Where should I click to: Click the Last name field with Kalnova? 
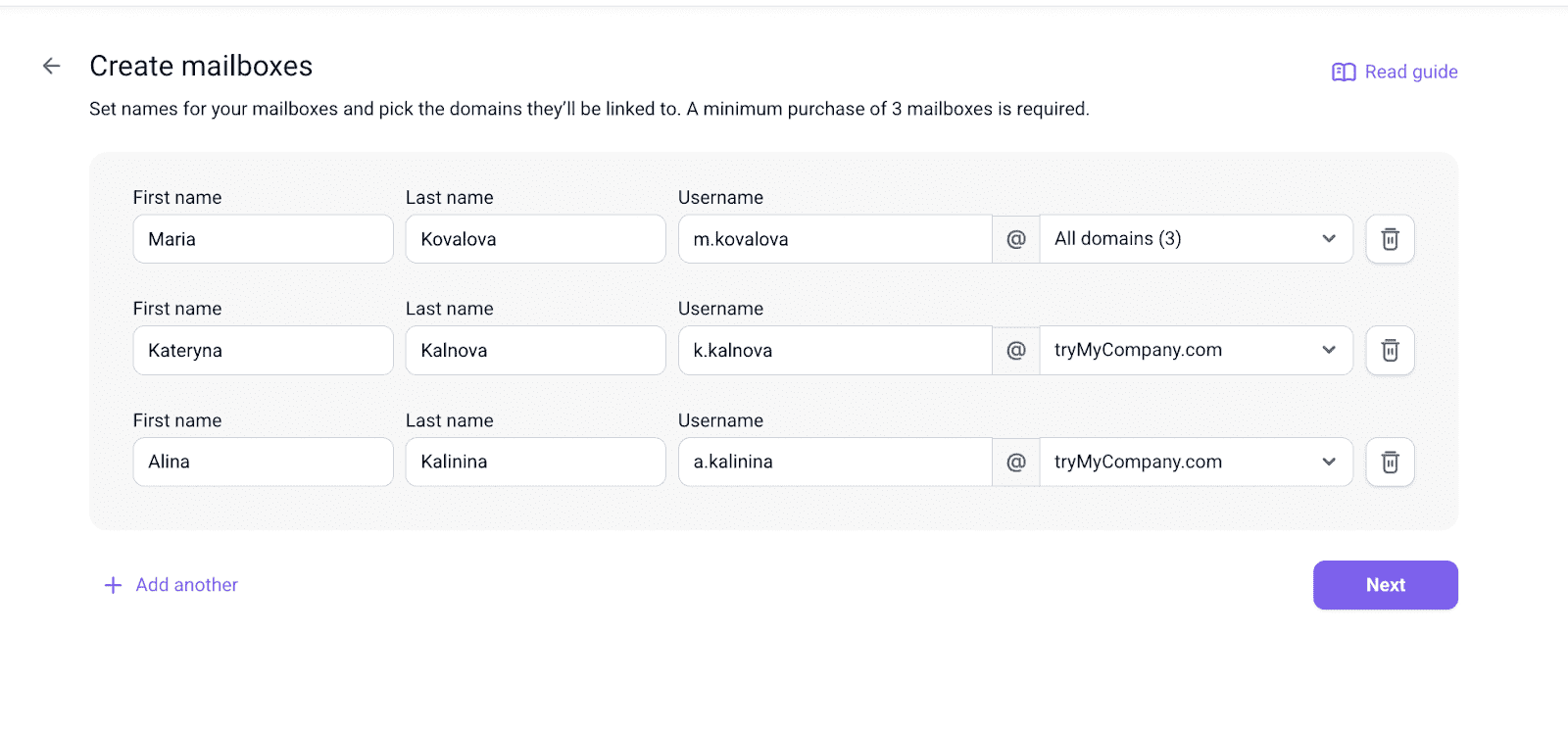point(535,351)
